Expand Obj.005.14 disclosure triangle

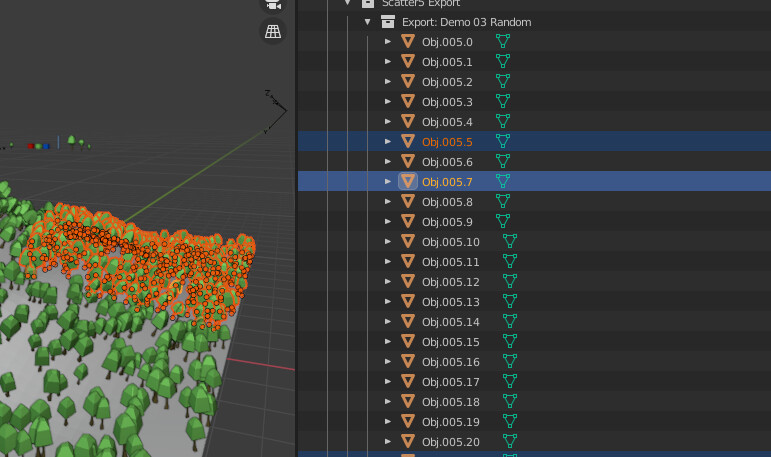pos(388,322)
